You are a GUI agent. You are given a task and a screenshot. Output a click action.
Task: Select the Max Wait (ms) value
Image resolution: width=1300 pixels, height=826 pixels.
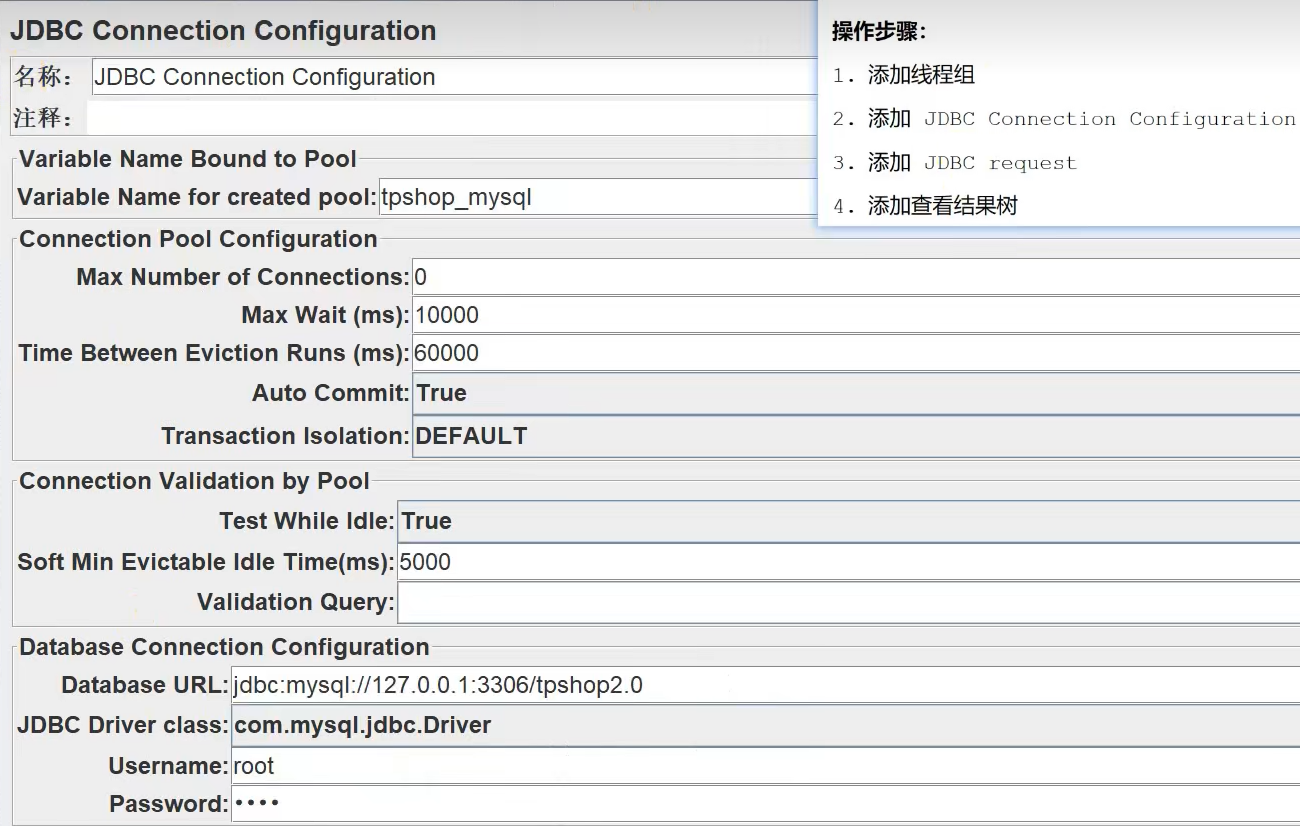pos(700,314)
